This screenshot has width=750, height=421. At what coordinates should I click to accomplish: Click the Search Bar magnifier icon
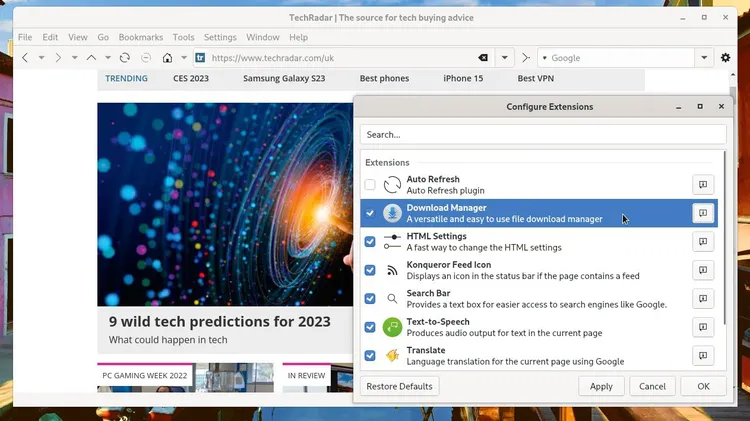click(392, 299)
